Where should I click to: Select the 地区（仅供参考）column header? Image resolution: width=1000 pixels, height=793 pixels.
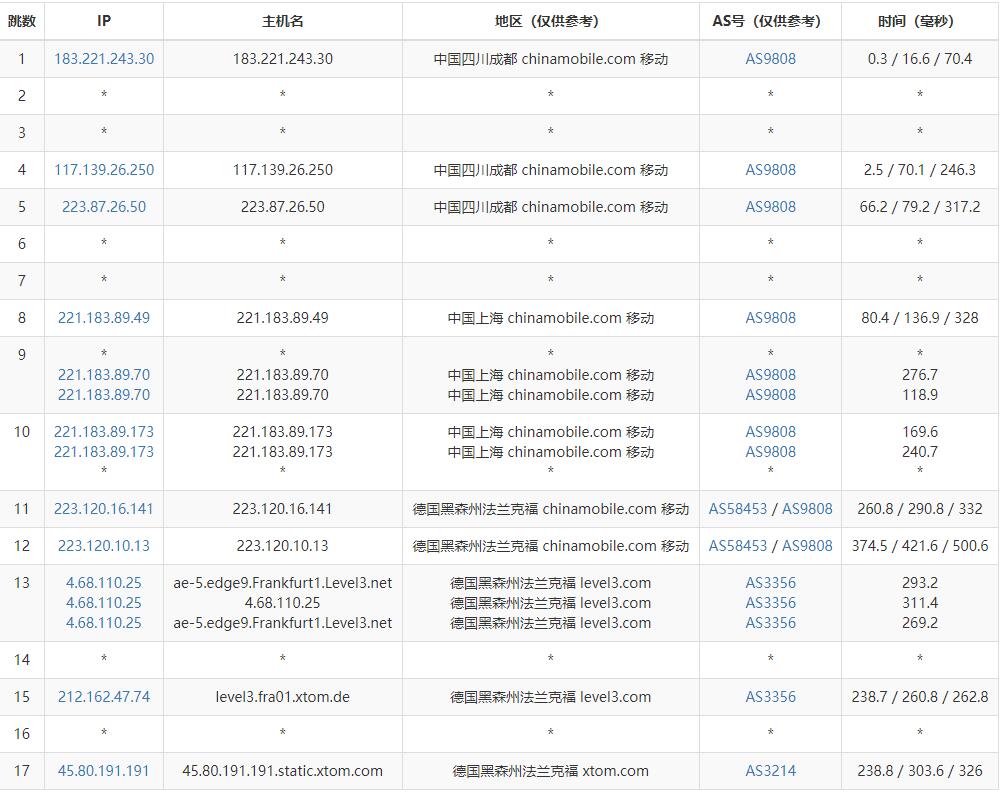550,21
